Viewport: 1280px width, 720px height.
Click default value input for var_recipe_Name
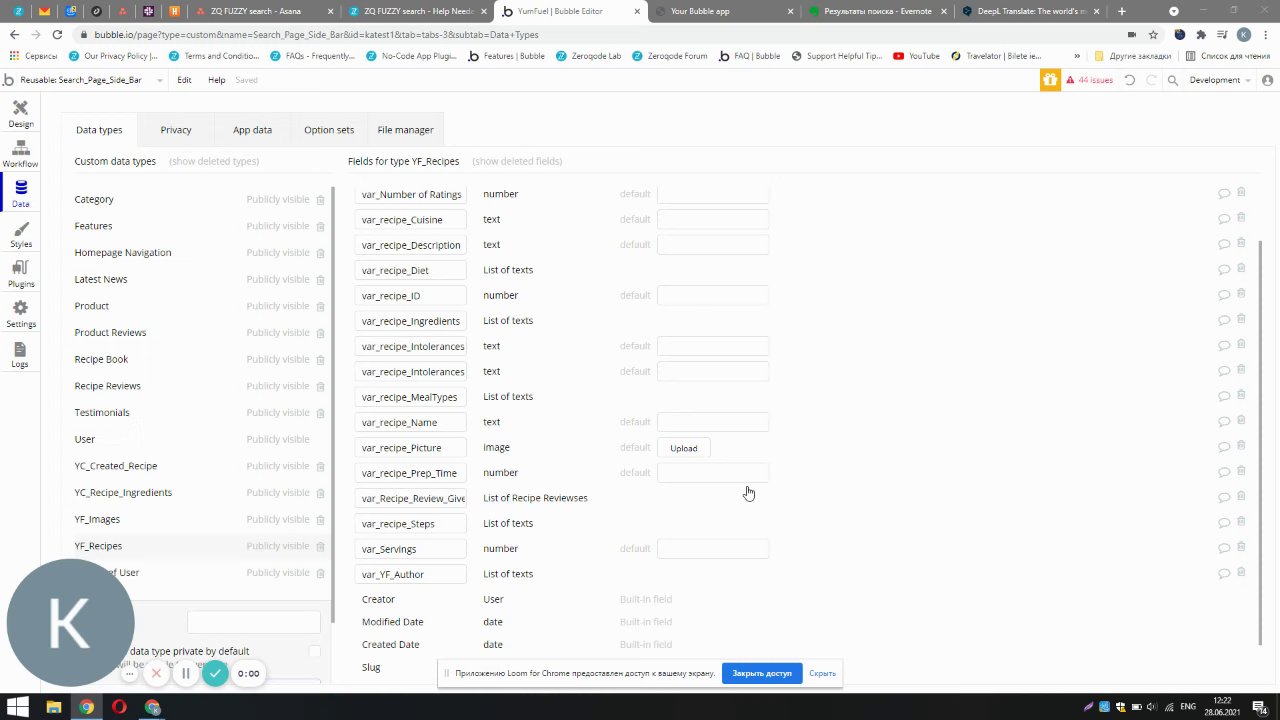pyautogui.click(x=713, y=422)
